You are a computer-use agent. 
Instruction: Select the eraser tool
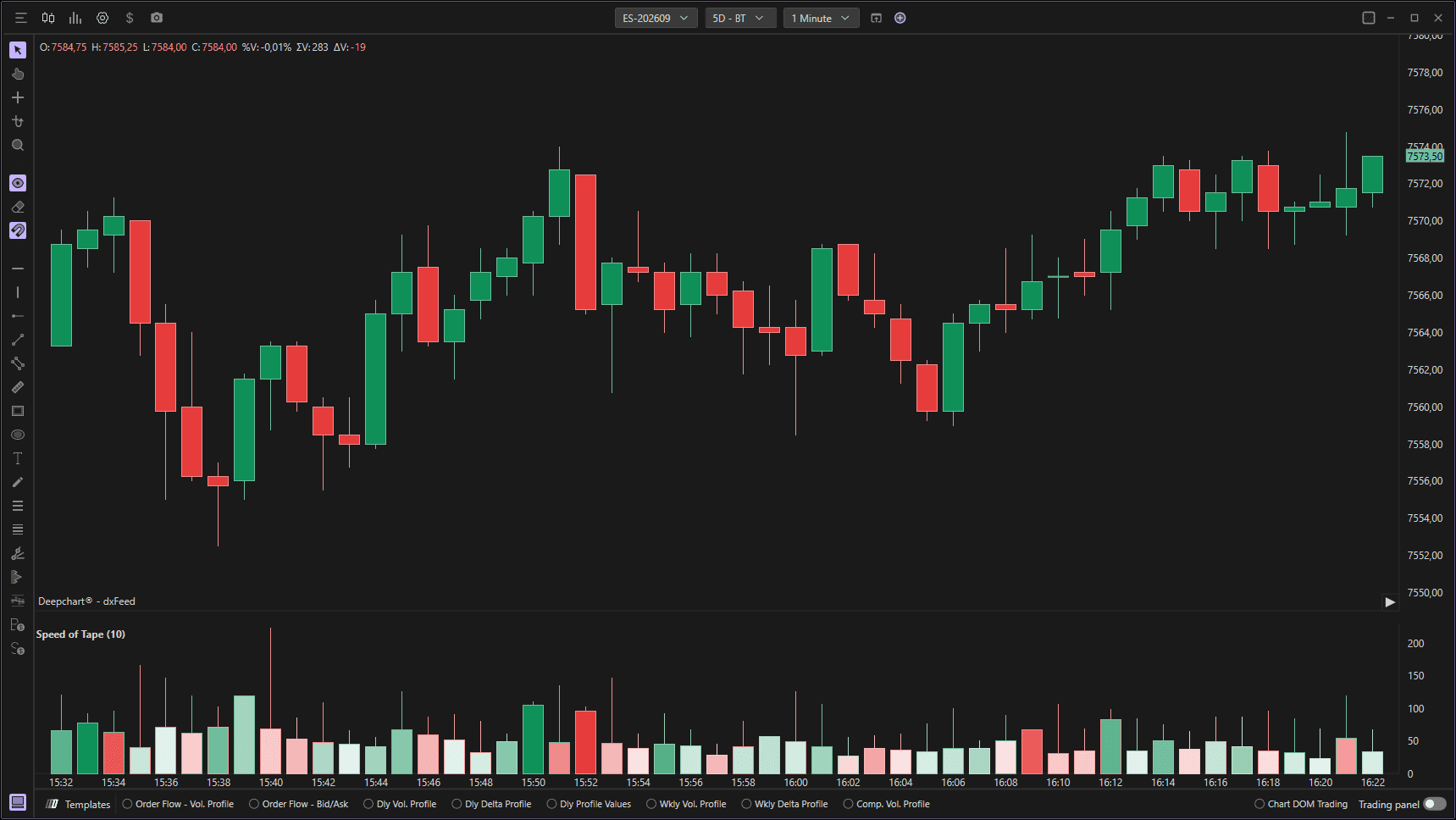[x=18, y=207]
